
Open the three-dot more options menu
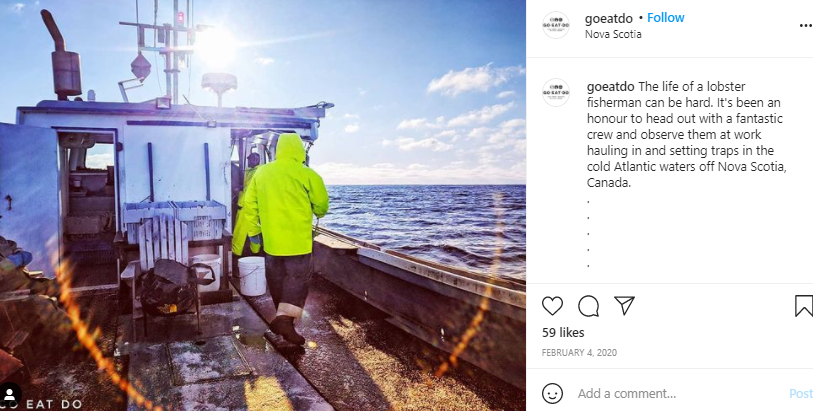tap(806, 25)
